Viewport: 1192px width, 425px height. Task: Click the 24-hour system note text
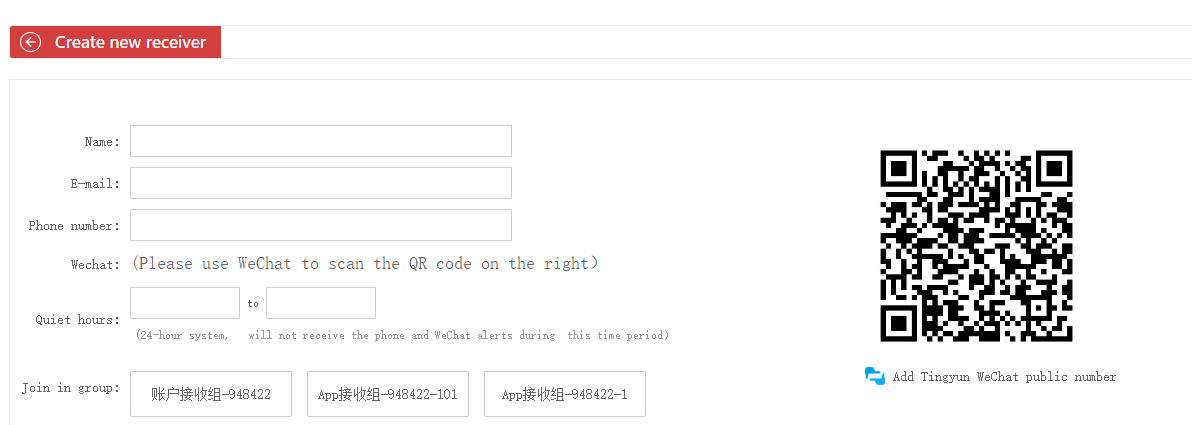point(402,336)
